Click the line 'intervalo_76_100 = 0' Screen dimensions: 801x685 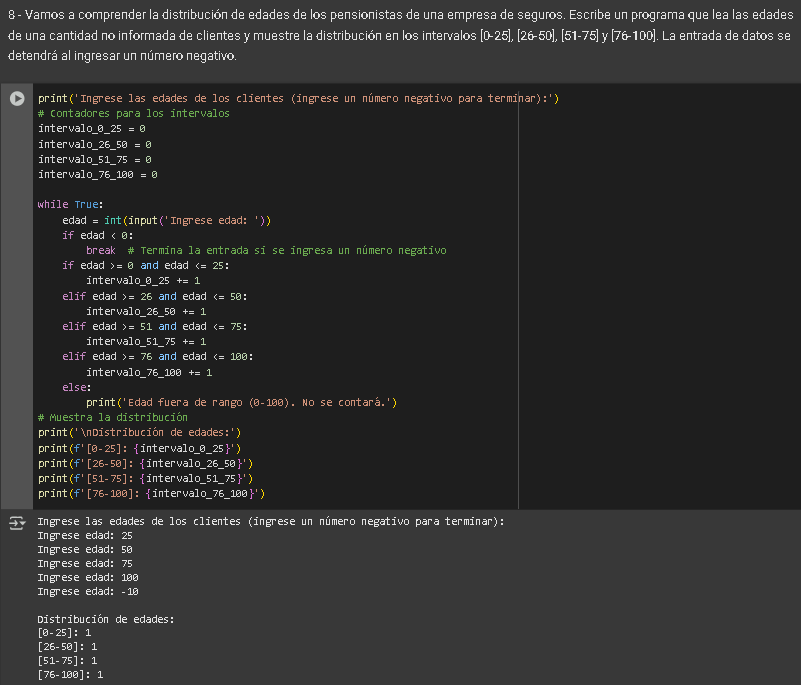pos(98,175)
